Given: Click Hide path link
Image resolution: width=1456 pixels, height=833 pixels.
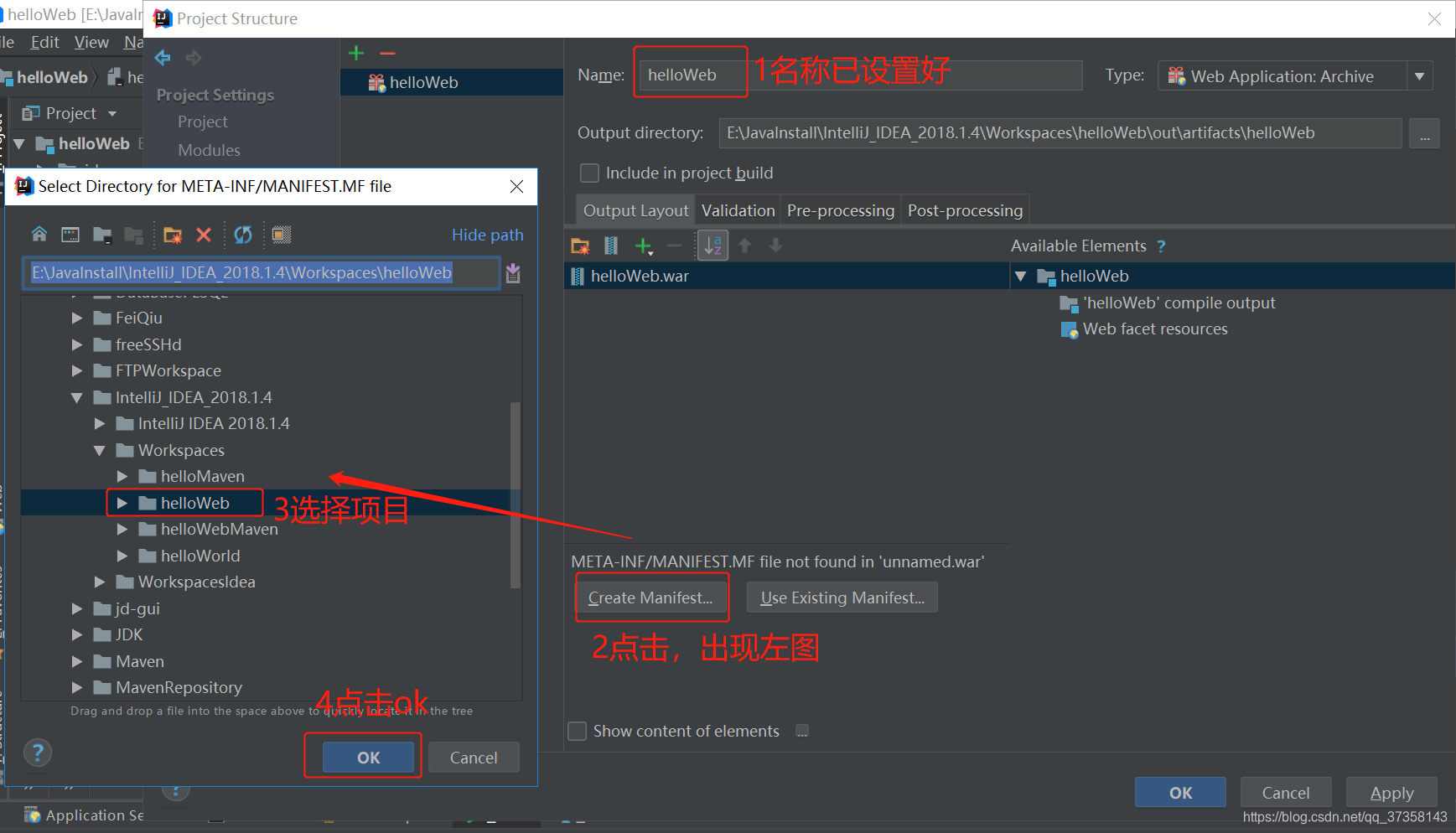Looking at the screenshot, I should pyautogui.click(x=487, y=235).
